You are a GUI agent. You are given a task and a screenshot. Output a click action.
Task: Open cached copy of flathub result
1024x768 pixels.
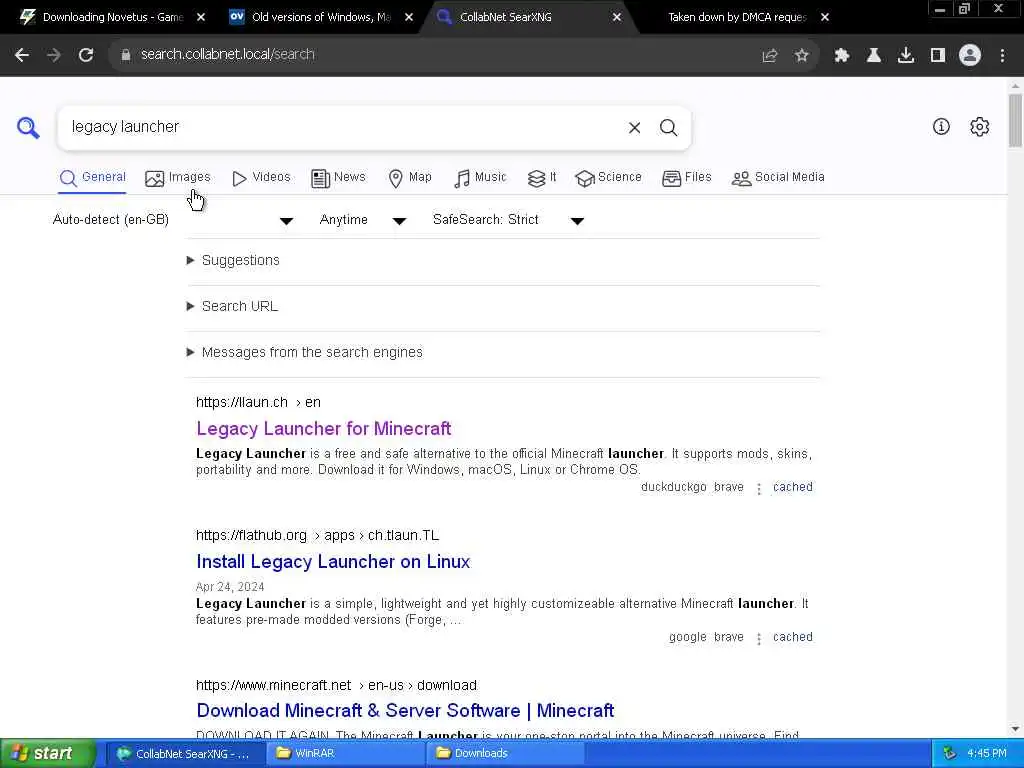(793, 637)
